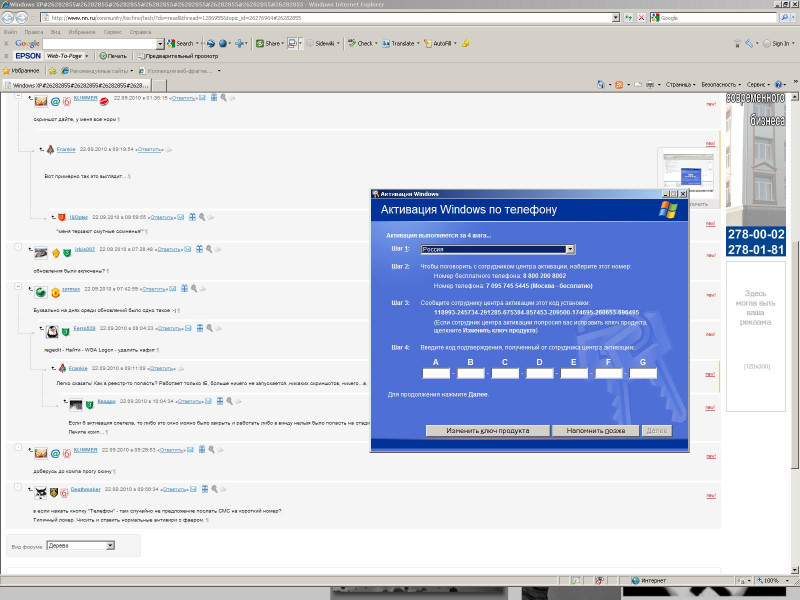Go forward with the browser Forward arrow
Screen dimensions: 800x600
[22, 17]
